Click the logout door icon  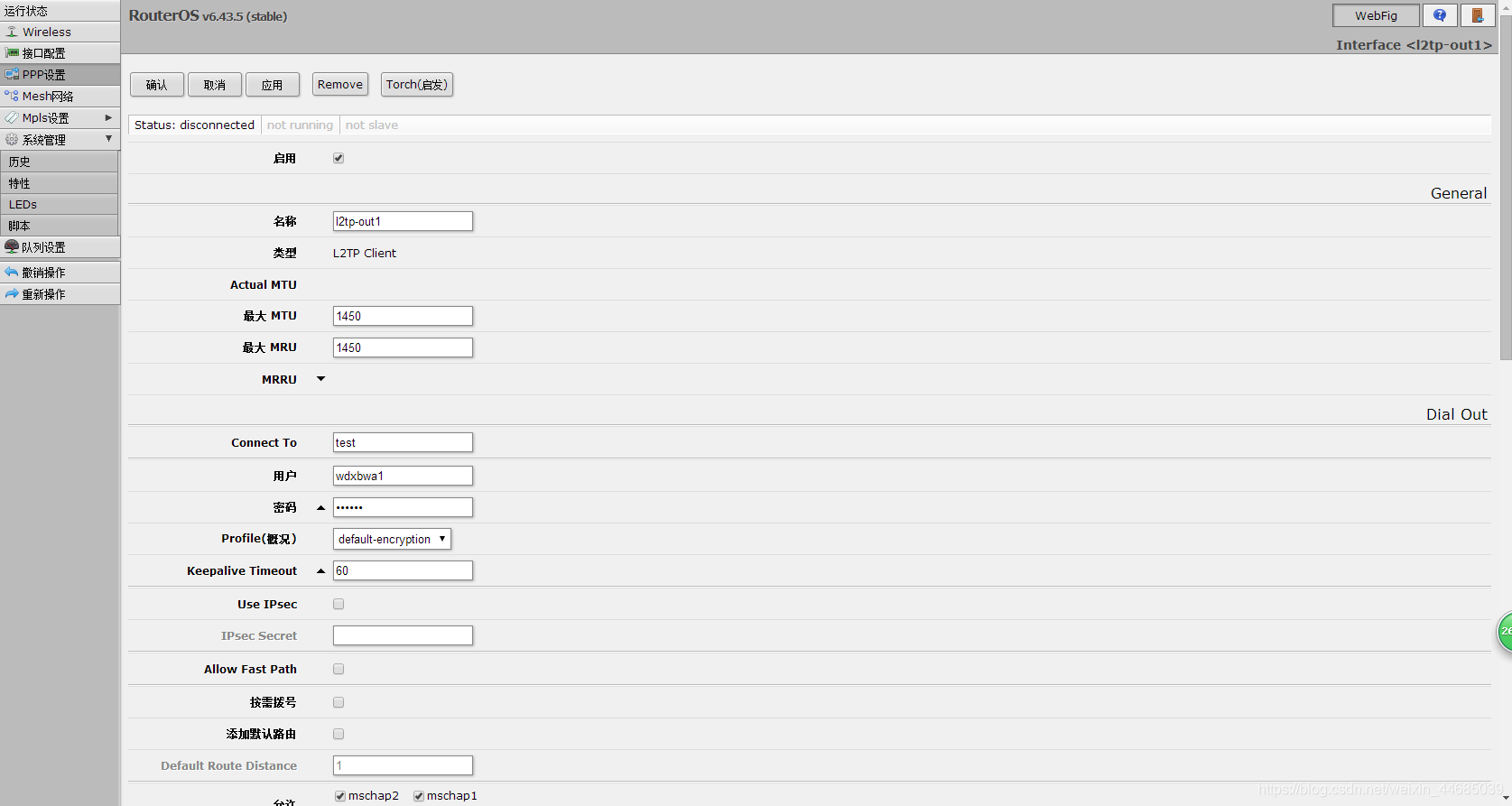point(1478,15)
